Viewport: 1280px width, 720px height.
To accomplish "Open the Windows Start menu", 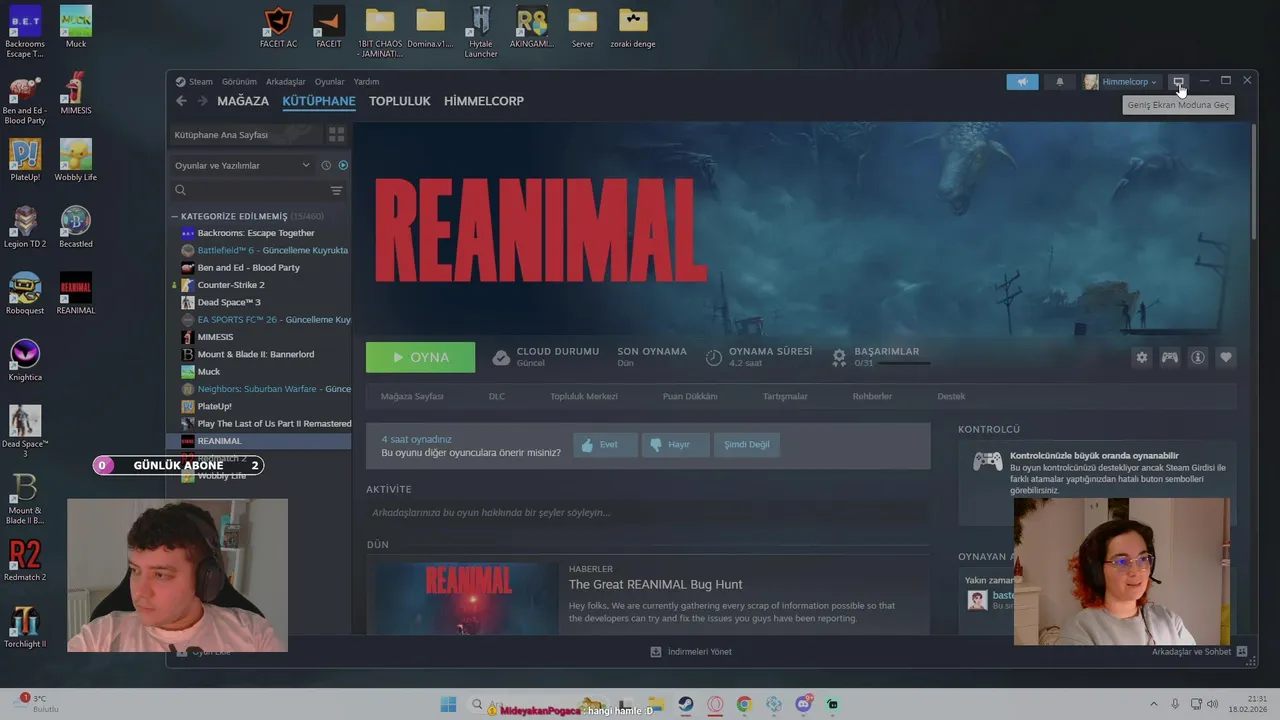I will [448, 704].
